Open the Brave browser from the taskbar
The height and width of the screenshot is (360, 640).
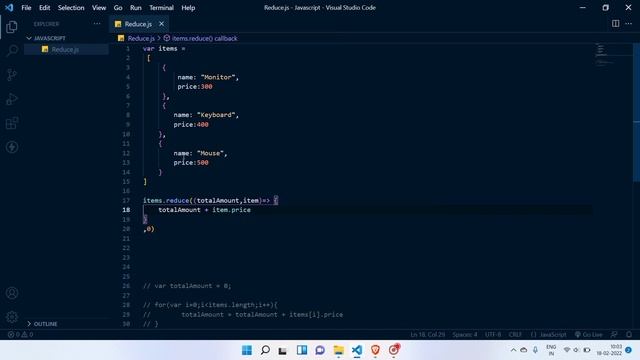(x=375, y=350)
